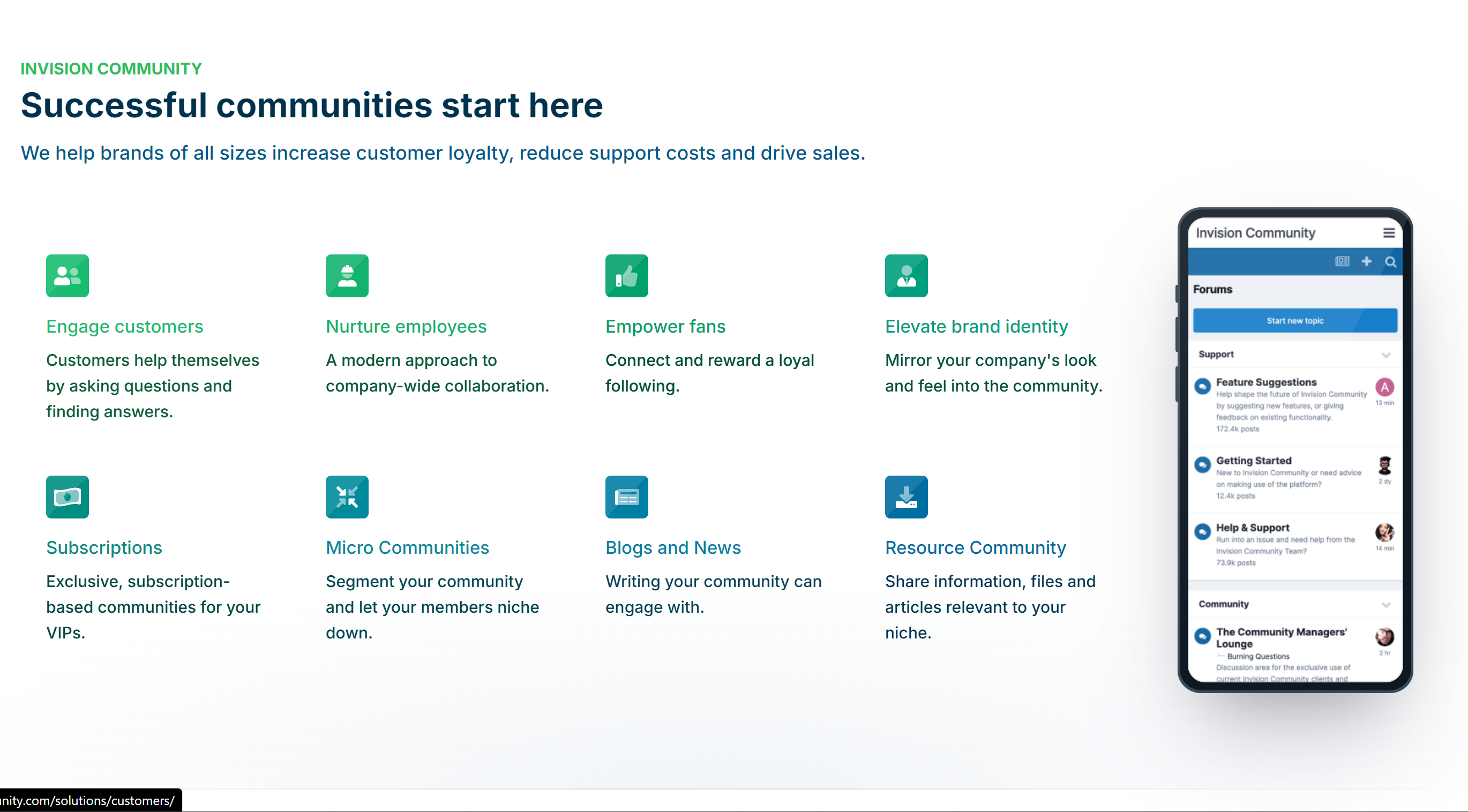Open the search in the phone mockup
Image resolution: width=1468 pixels, height=812 pixels.
point(1390,261)
